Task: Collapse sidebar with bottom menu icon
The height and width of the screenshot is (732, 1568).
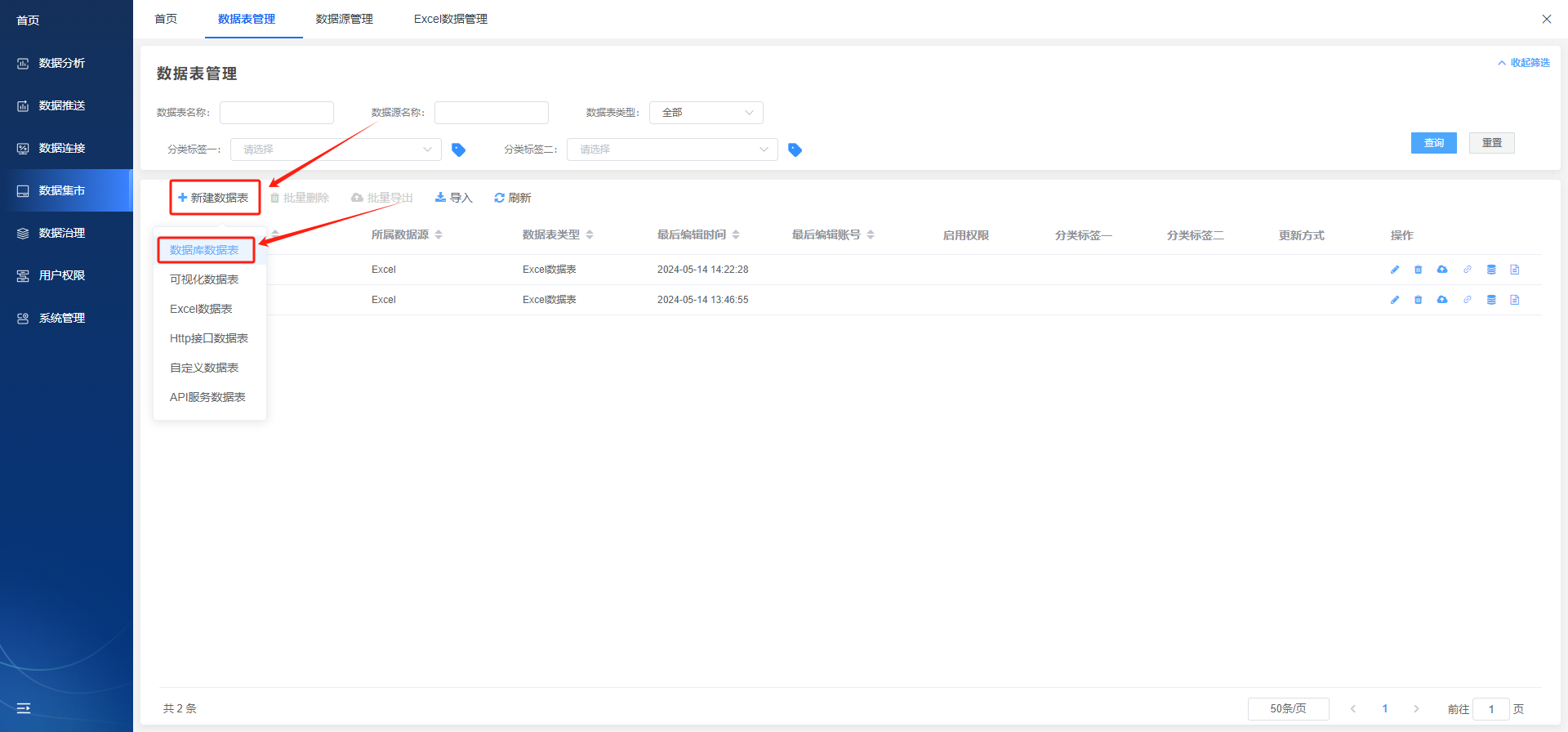Action: point(24,708)
